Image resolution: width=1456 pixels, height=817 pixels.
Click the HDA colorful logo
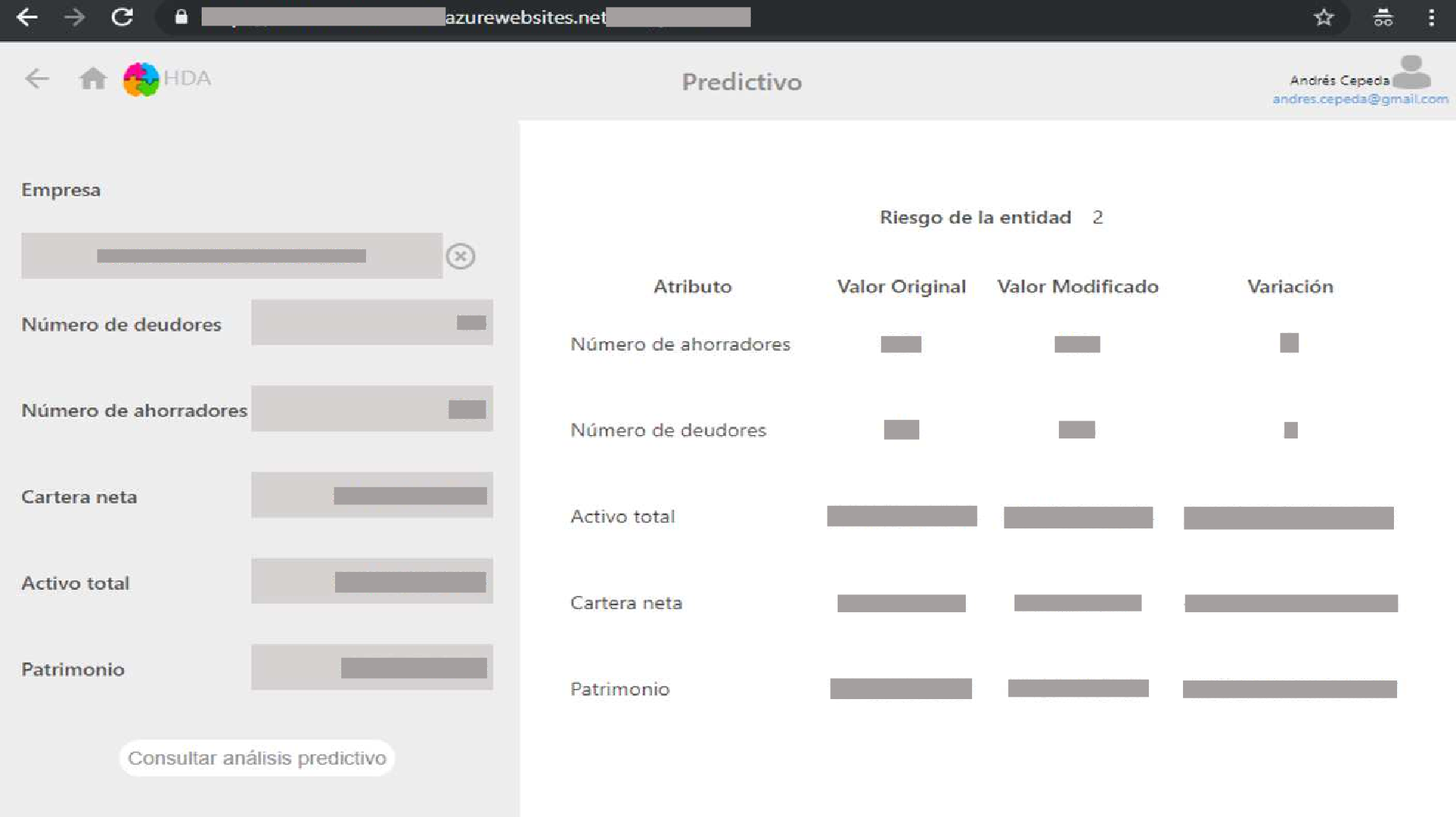[x=141, y=79]
